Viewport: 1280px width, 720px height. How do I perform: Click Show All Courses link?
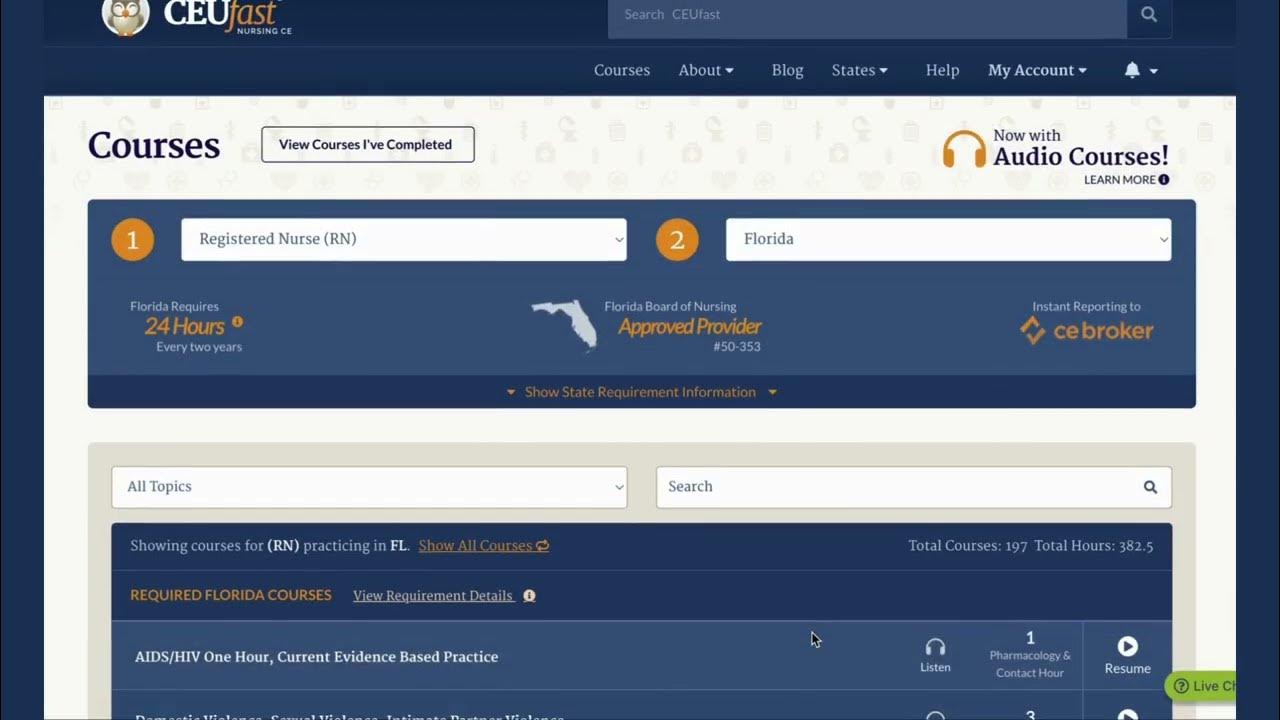[475, 546]
